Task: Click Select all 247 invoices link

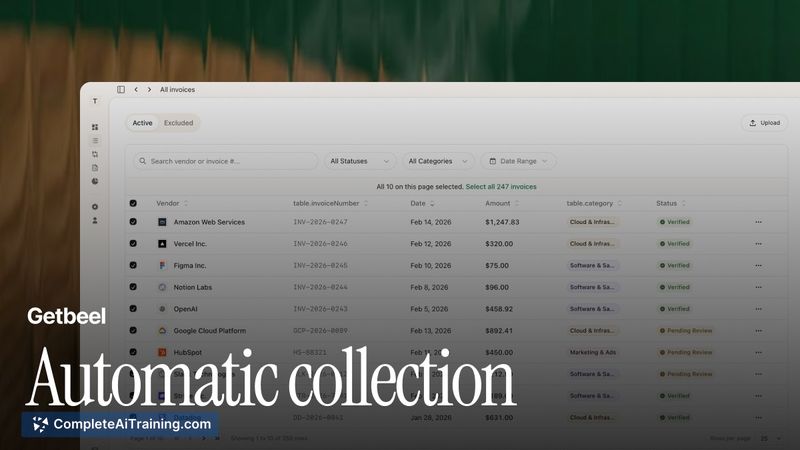Action: click(x=500, y=187)
